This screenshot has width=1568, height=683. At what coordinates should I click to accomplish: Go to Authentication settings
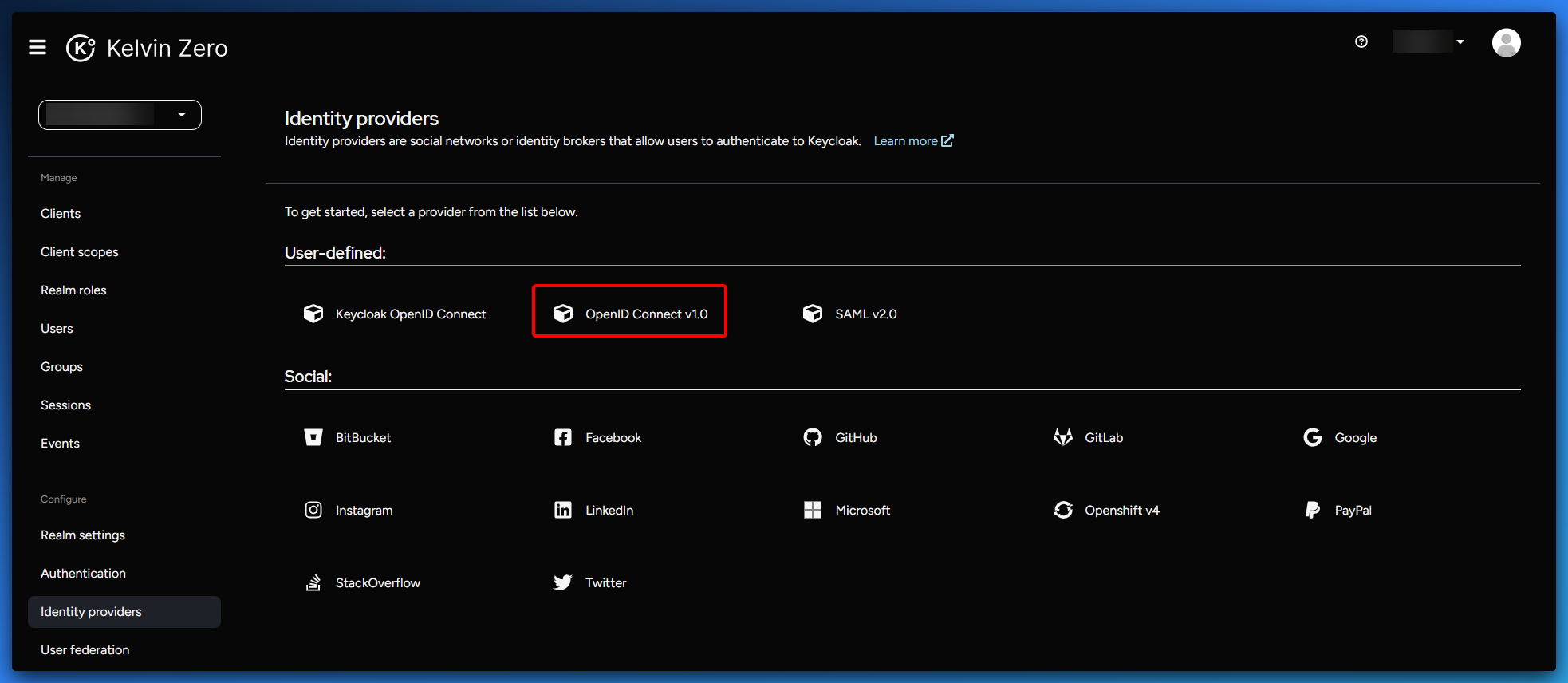click(x=83, y=574)
